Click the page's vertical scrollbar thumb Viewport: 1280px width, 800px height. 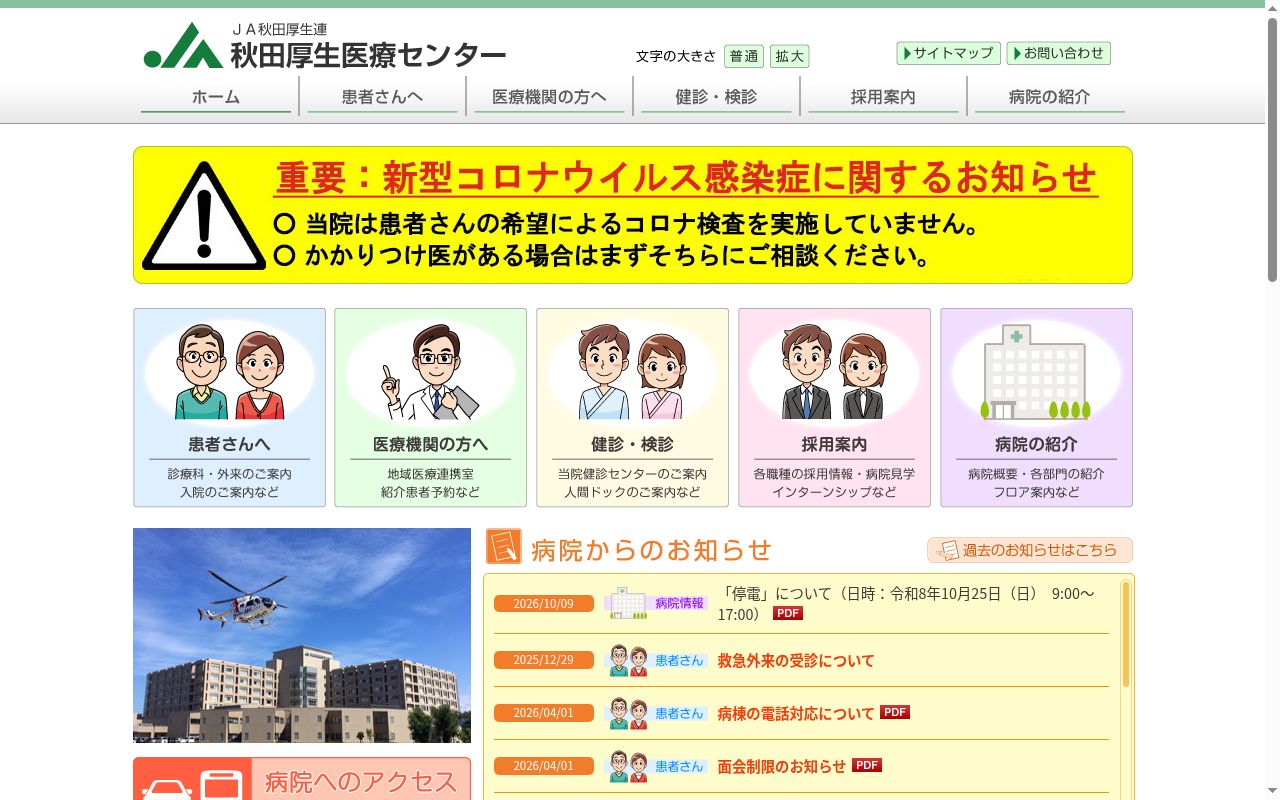(1272, 148)
